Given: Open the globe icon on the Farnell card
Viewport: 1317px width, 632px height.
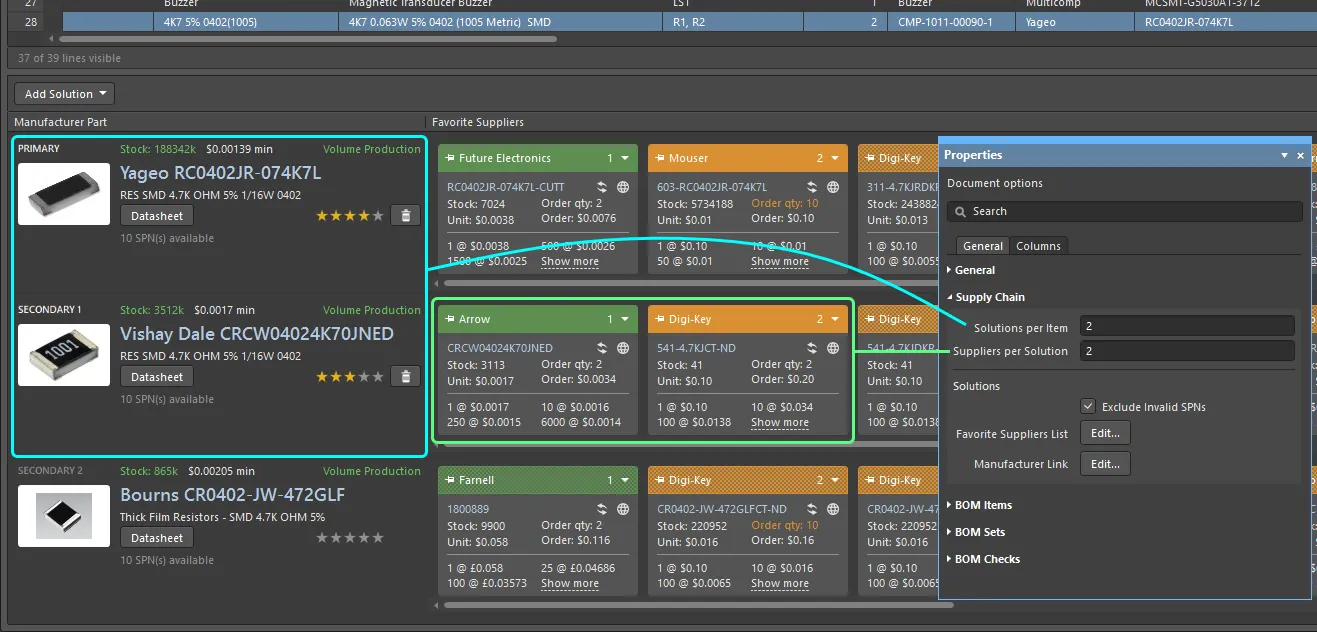Looking at the screenshot, I should click(x=623, y=509).
